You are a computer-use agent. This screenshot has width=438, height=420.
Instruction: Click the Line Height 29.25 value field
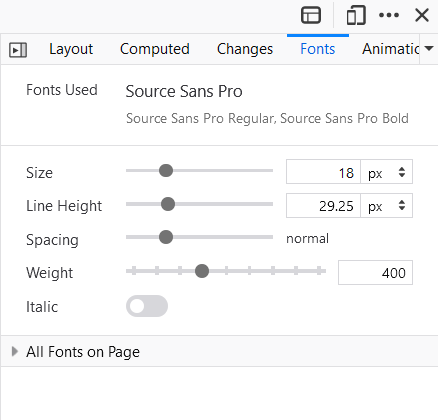click(323, 206)
